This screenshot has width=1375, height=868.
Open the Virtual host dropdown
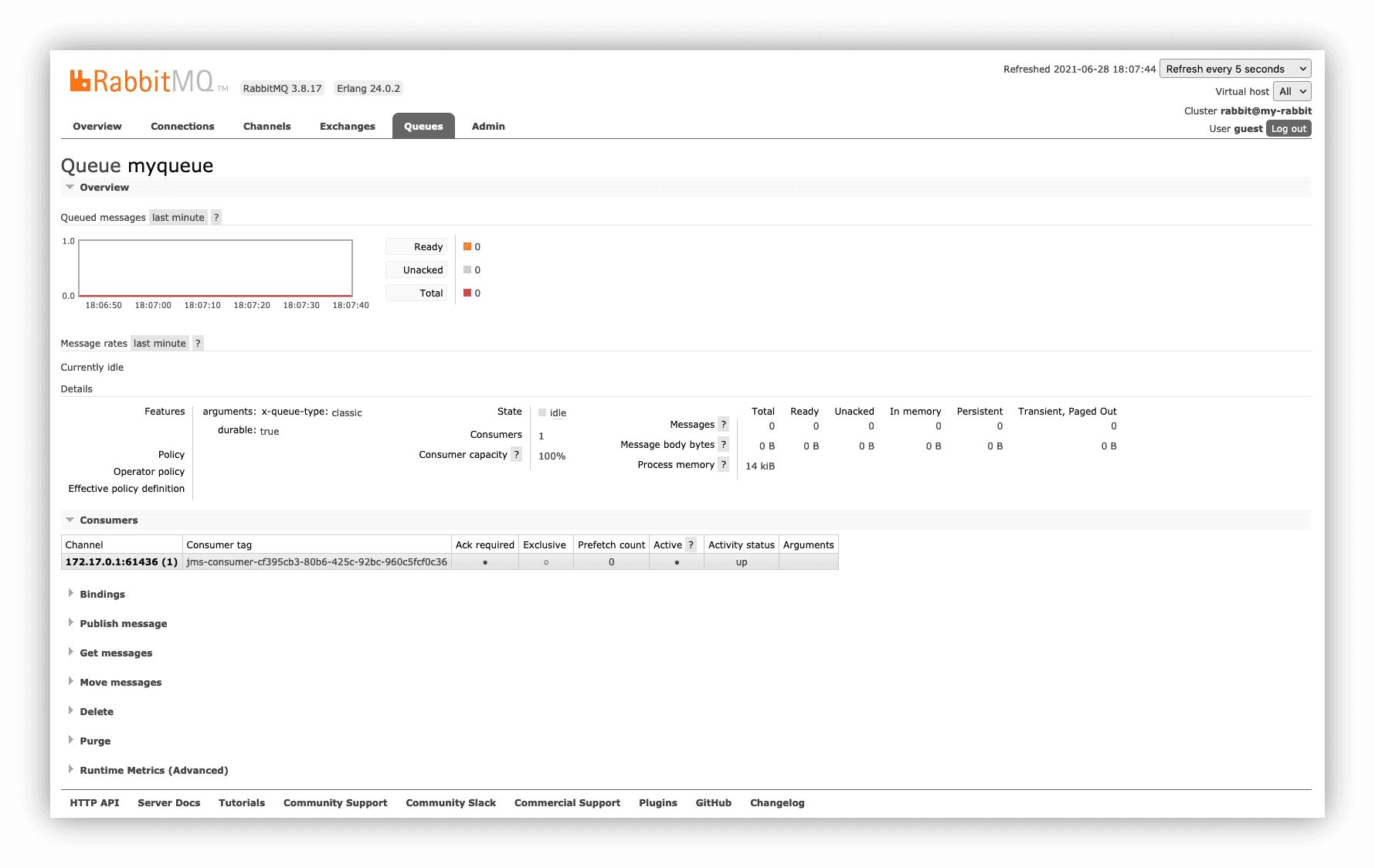click(x=1292, y=91)
